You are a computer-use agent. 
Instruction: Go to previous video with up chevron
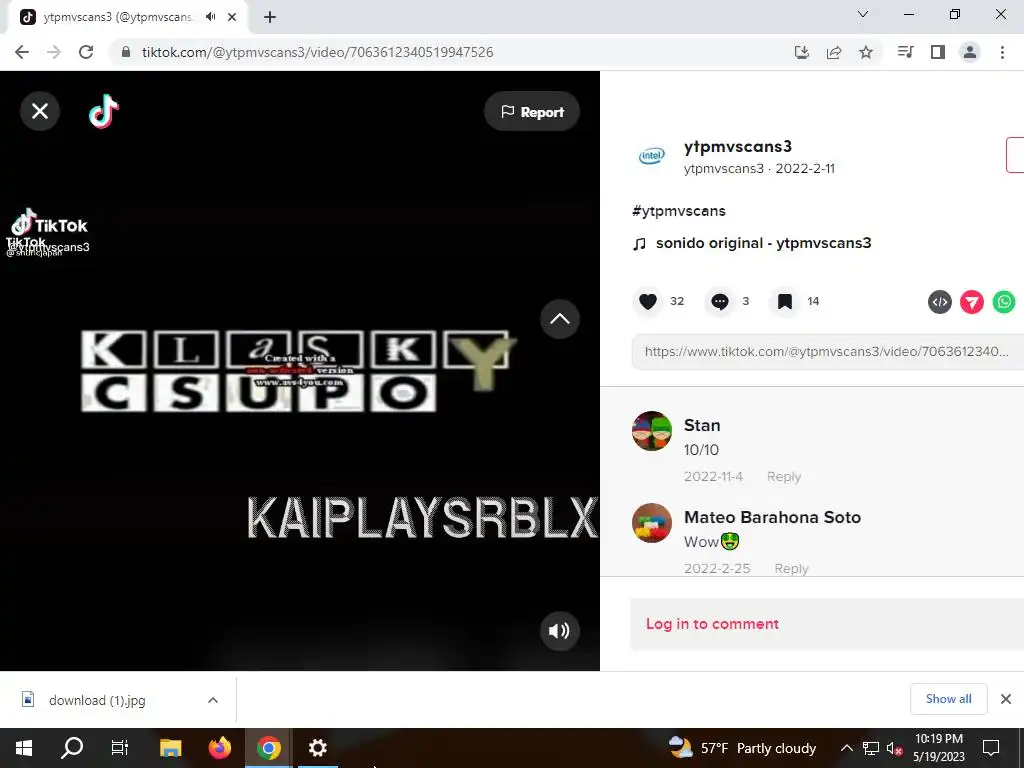pos(560,319)
